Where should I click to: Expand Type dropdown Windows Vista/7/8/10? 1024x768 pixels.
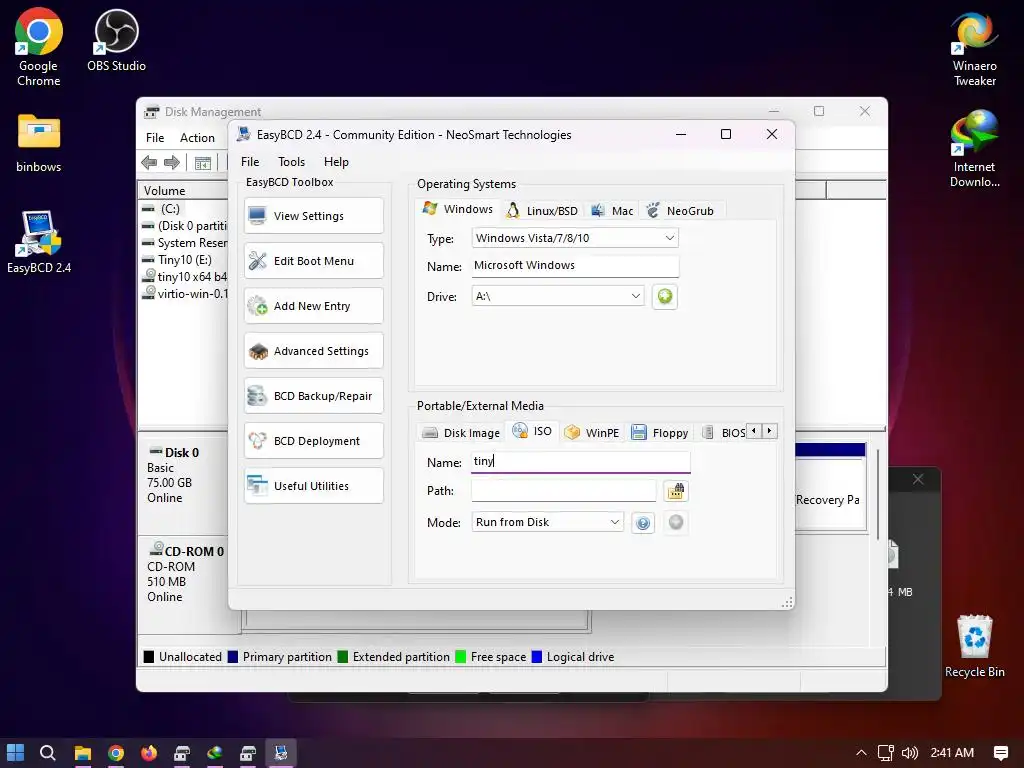pyautogui.click(x=575, y=238)
